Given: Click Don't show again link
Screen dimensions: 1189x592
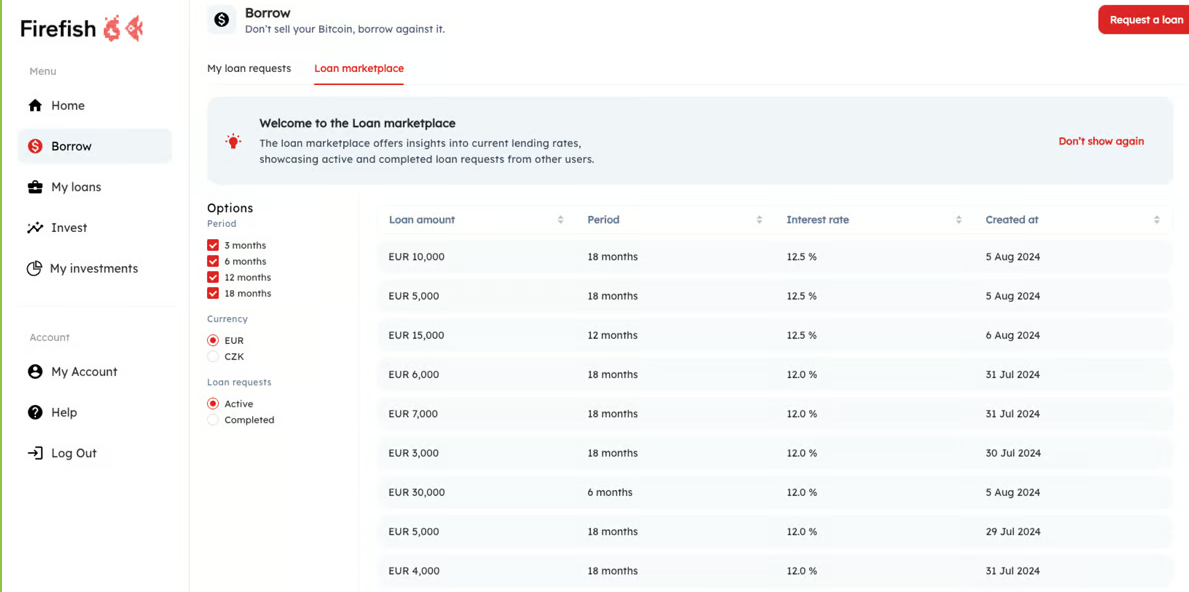Looking at the screenshot, I should tap(1101, 141).
